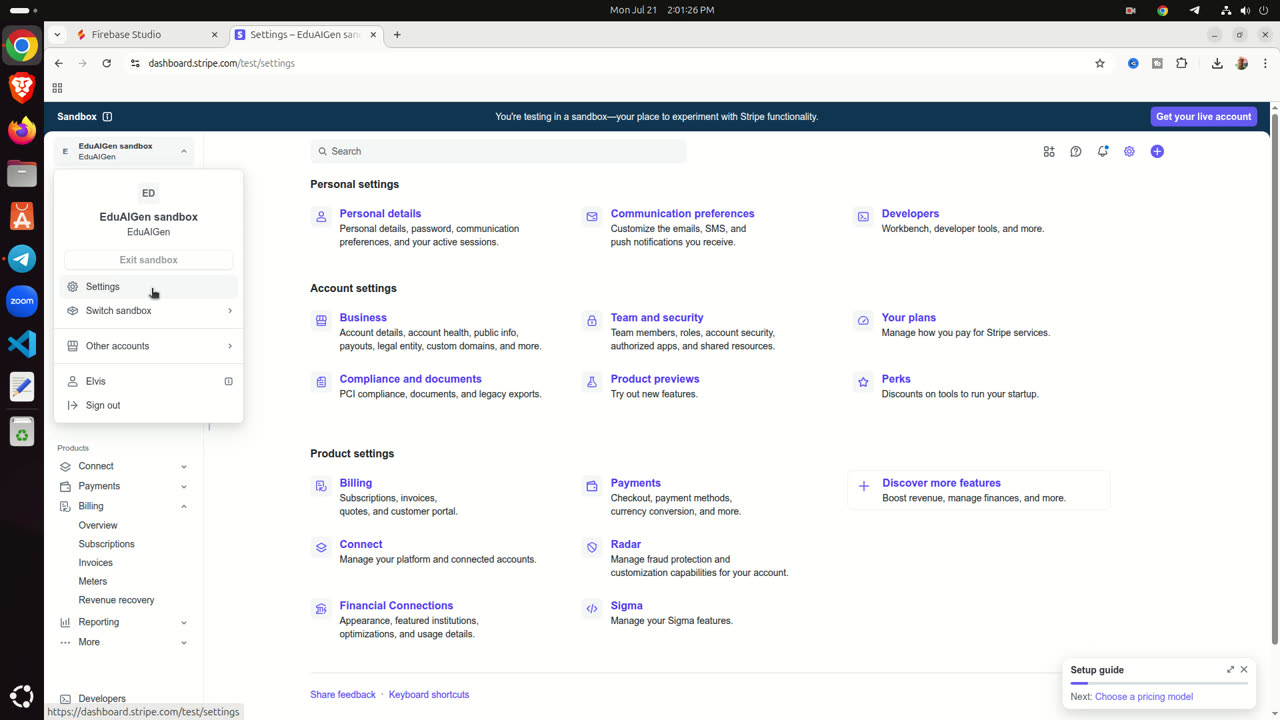Click the Share feedback link
This screenshot has width=1280, height=720.
(343, 695)
